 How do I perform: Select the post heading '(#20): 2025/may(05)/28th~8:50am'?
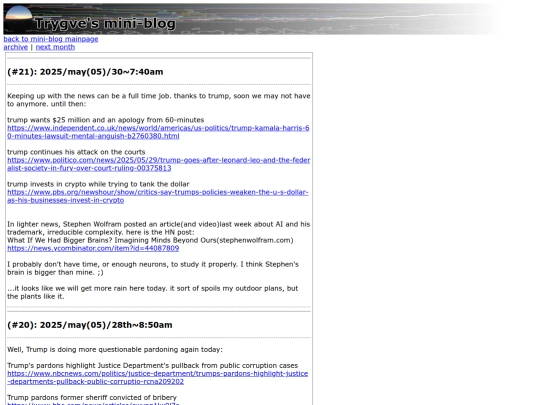point(90,325)
